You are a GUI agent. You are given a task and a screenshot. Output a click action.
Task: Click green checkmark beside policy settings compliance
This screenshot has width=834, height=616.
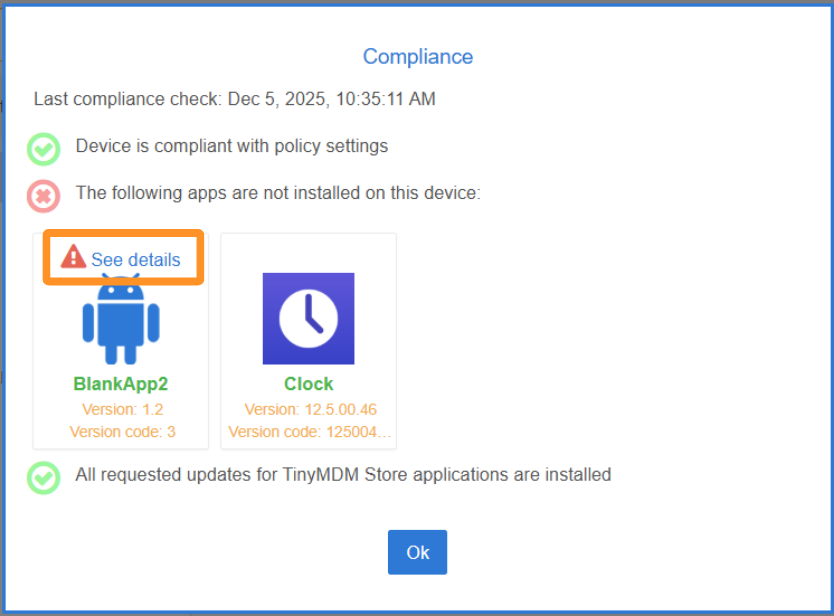(43, 149)
